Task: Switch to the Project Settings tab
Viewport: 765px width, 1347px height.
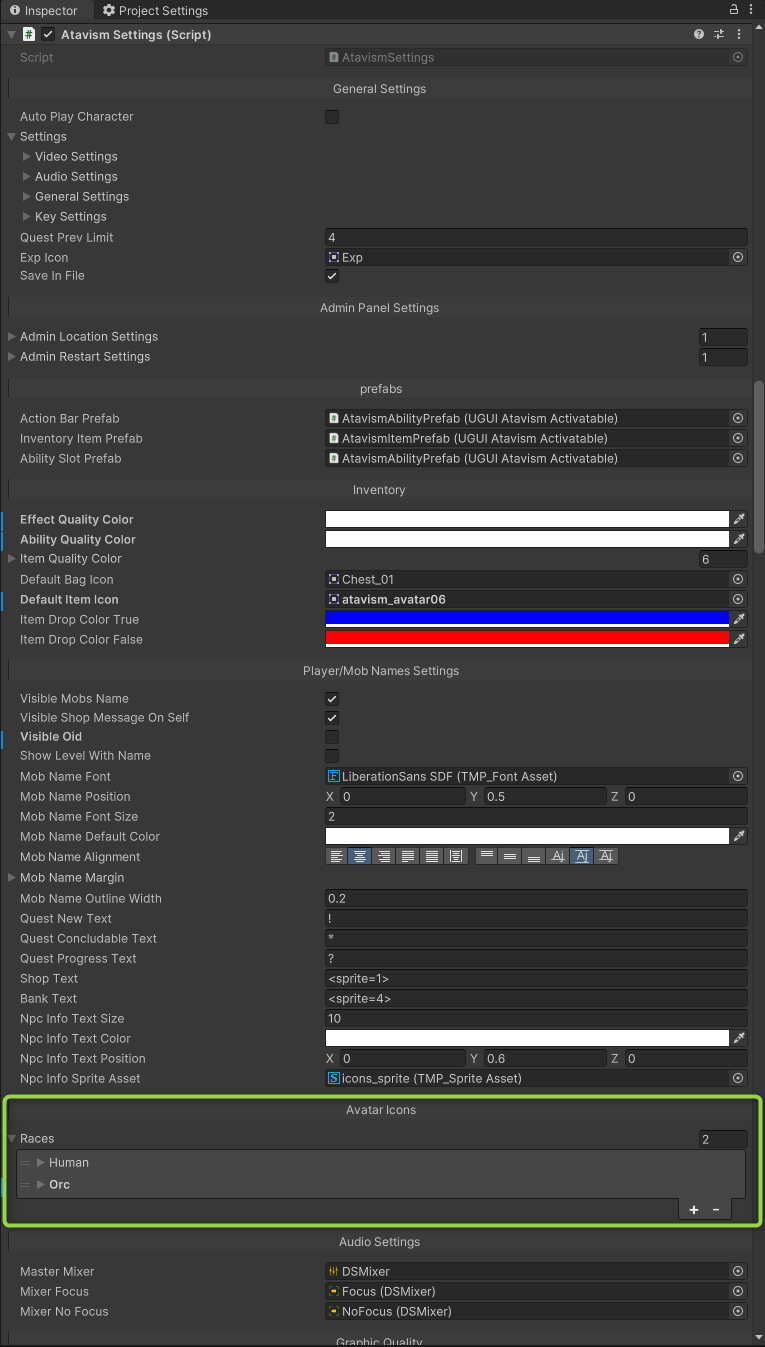Action: click(156, 10)
